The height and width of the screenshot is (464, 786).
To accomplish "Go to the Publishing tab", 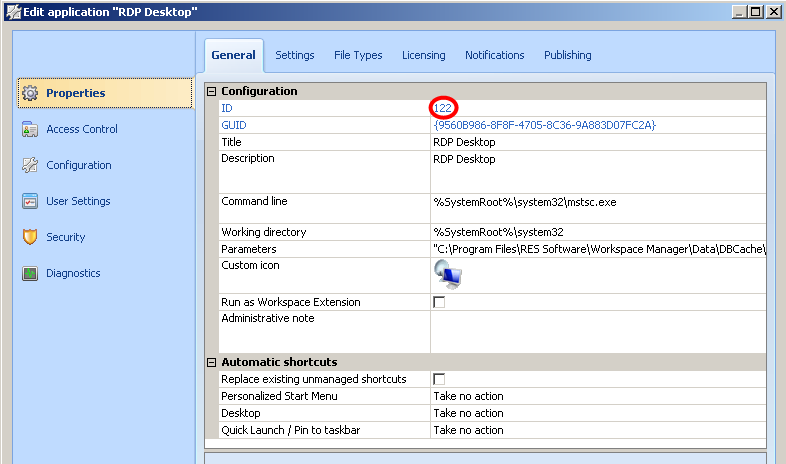I will [567, 55].
